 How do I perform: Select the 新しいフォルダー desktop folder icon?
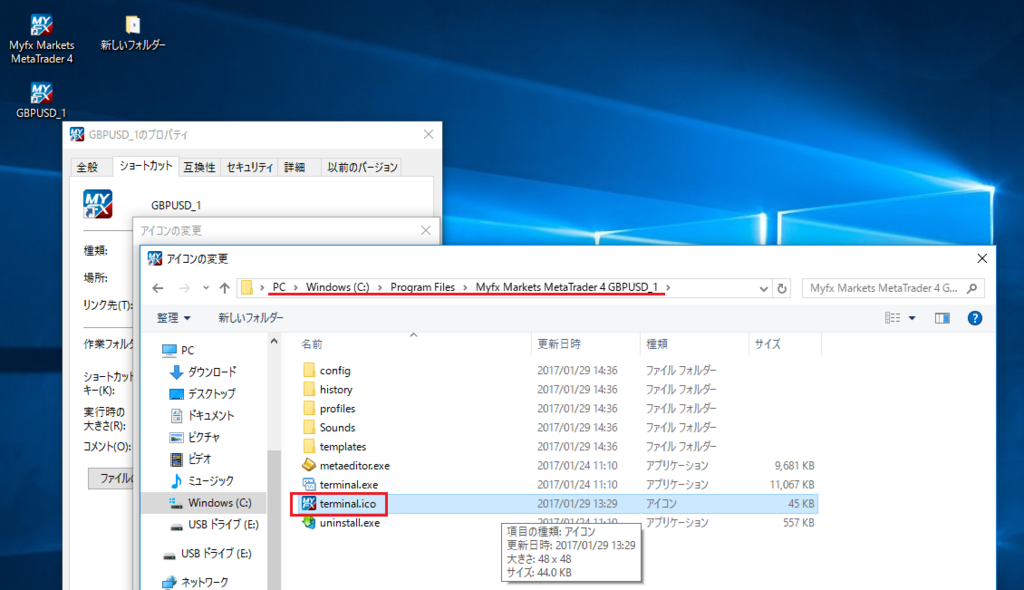133,33
